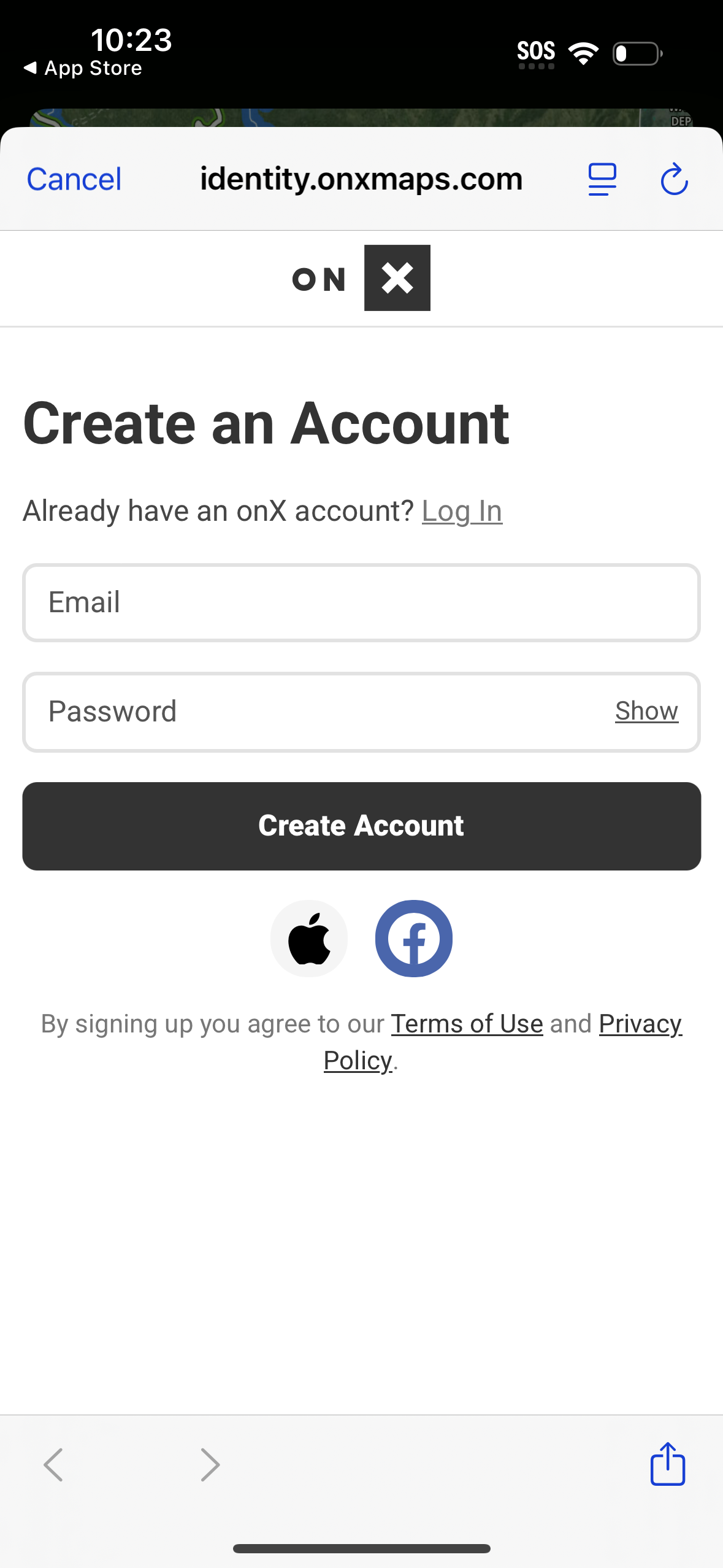Open the Privacy Policy link

coord(640,1023)
